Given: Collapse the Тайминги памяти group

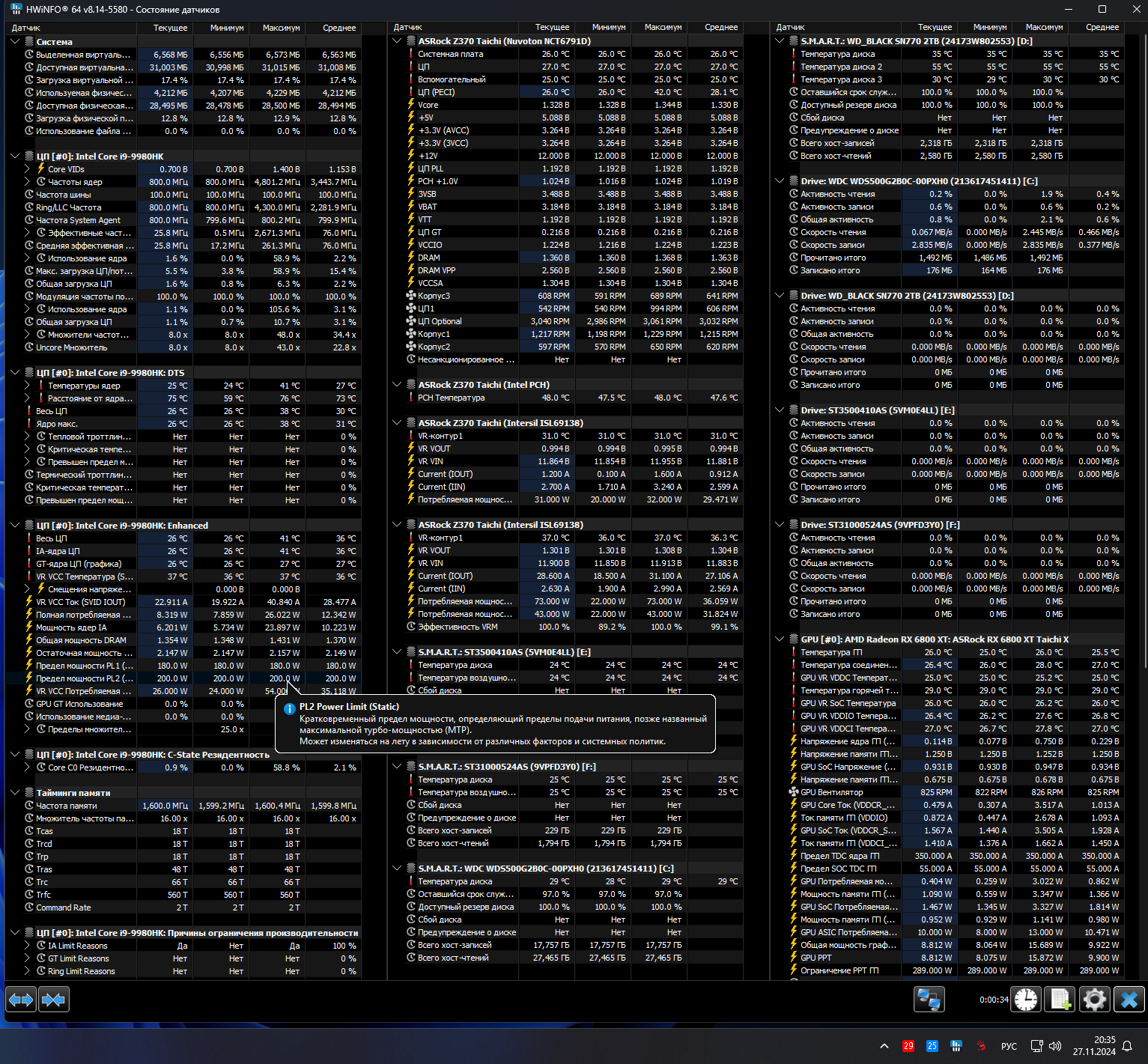Looking at the screenshot, I should click(15, 793).
